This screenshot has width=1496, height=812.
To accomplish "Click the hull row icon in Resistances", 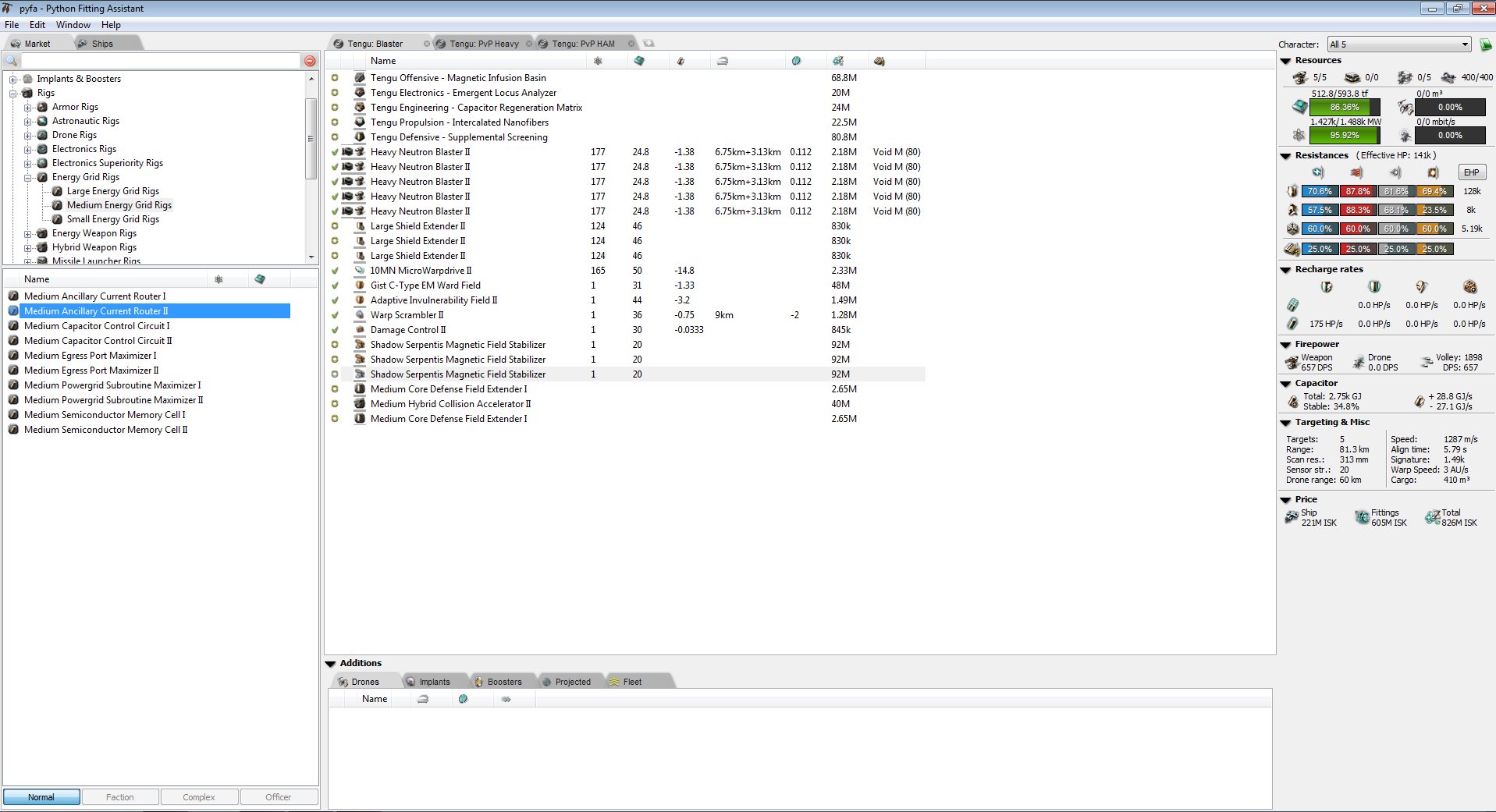I will coord(1292,229).
